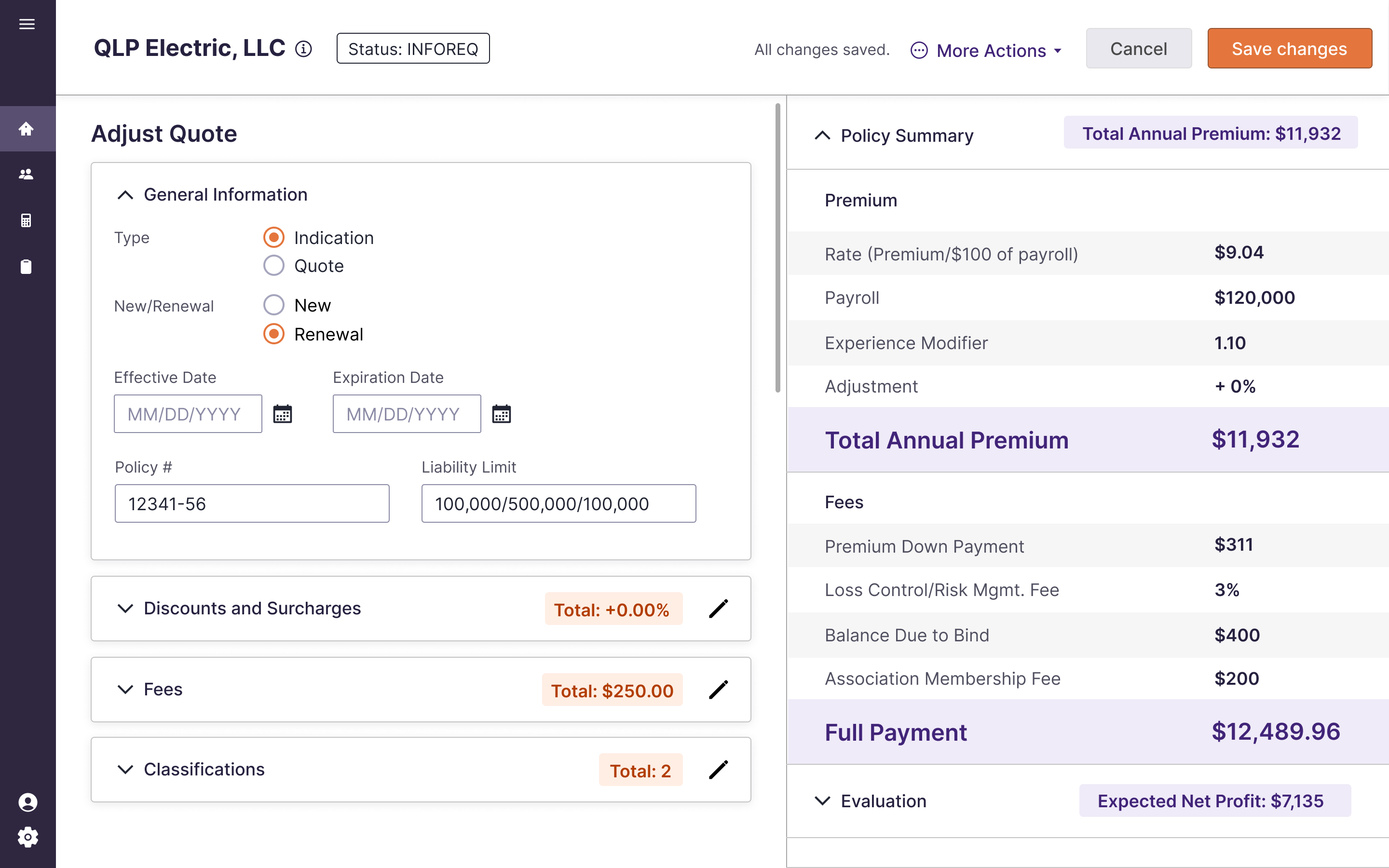Select the Quote type radio button
Screen dimensions: 1389x868
[x=274, y=266]
